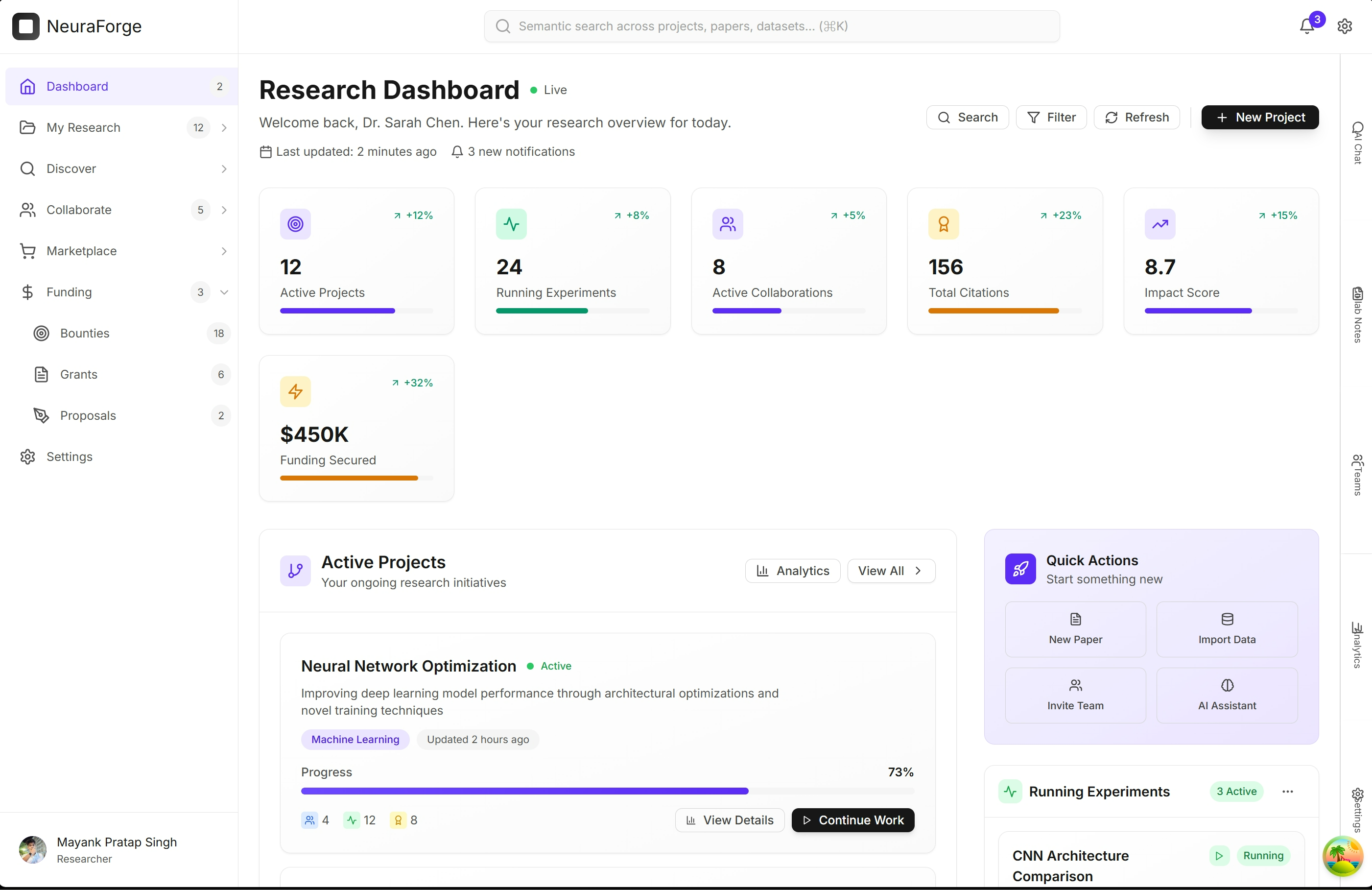Expand the Marketplace sidebar section

click(x=224, y=251)
